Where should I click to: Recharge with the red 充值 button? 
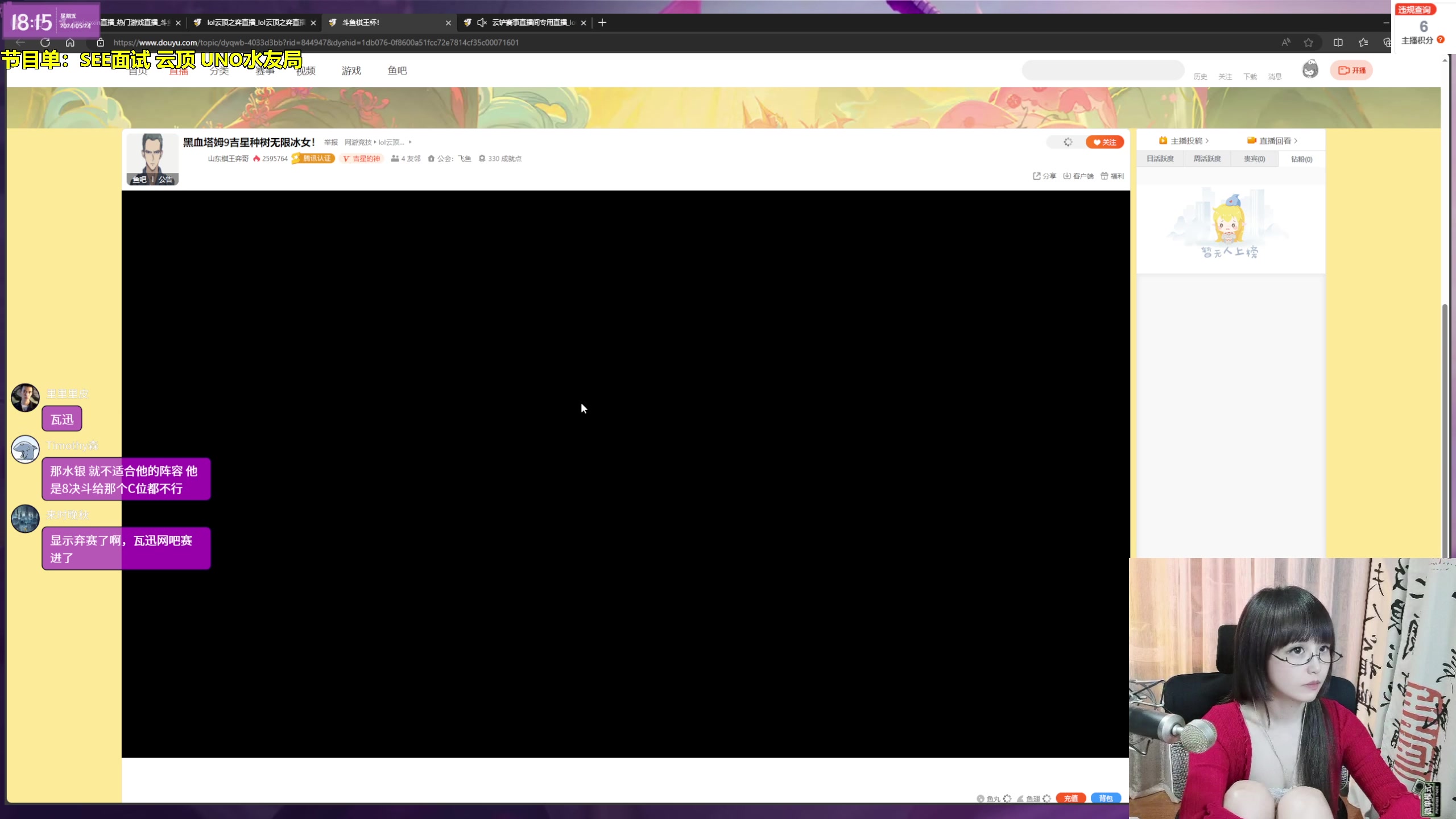point(1071,799)
